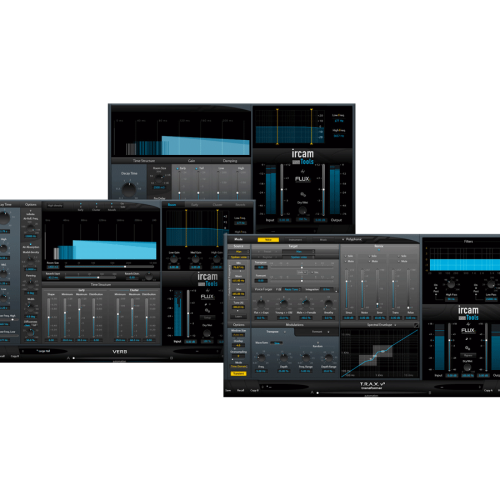Click the Breathy knob in Trax
Image resolution: width=500 pixels, height=500 pixels.
(328, 304)
